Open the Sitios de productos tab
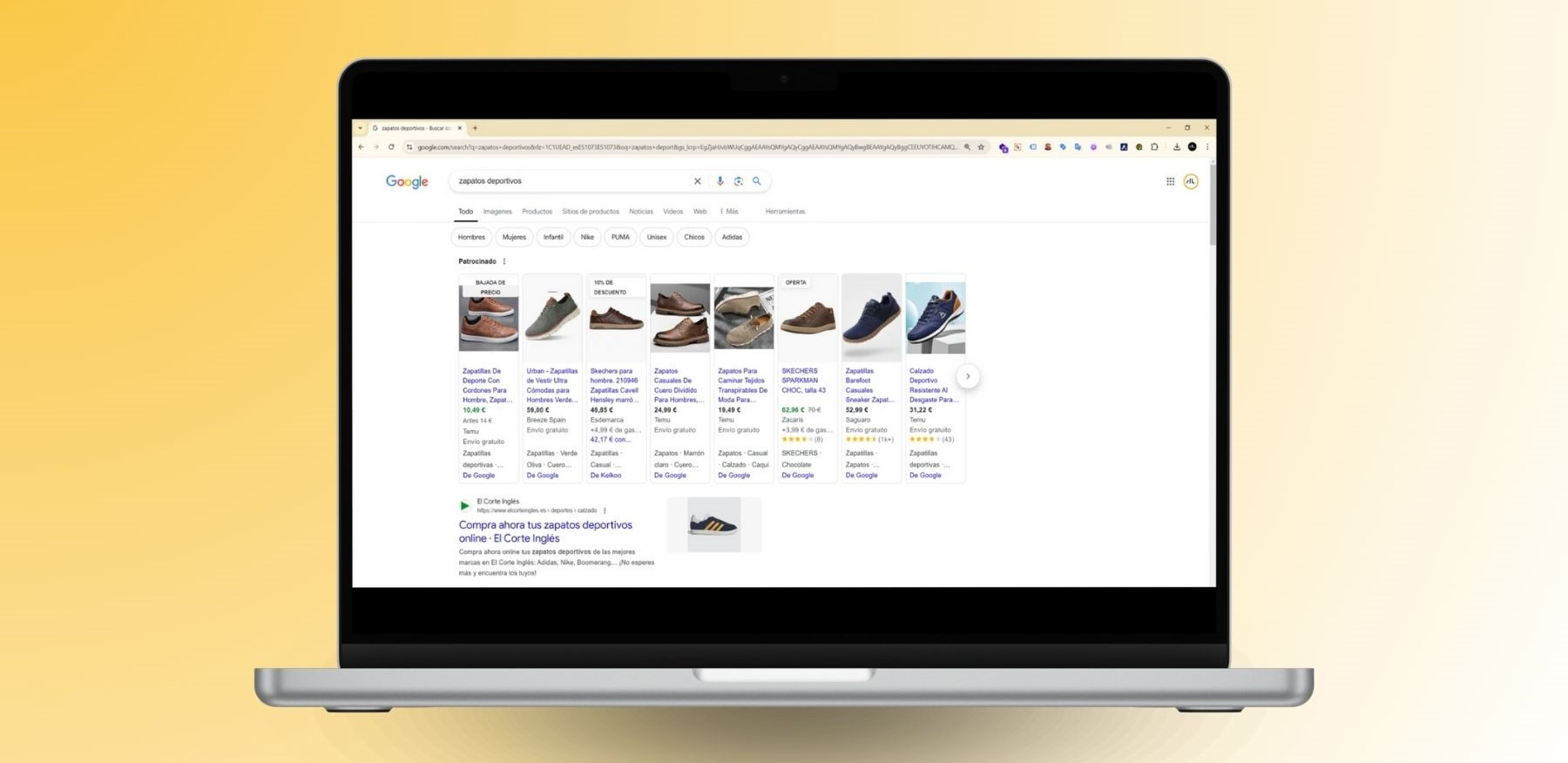This screenshot has height=763, width=1568. tap(591, 212)
